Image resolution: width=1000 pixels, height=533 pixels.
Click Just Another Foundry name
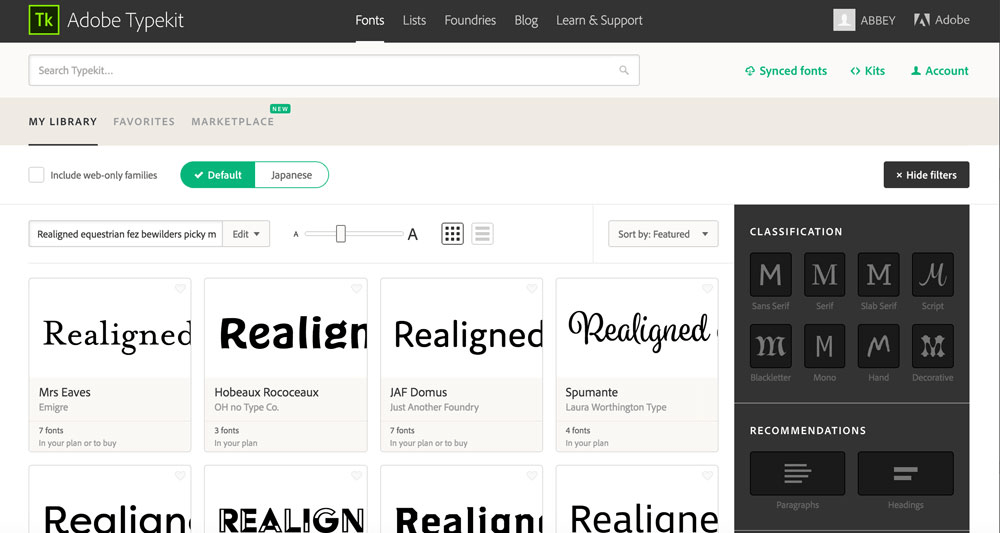point(434,407)
